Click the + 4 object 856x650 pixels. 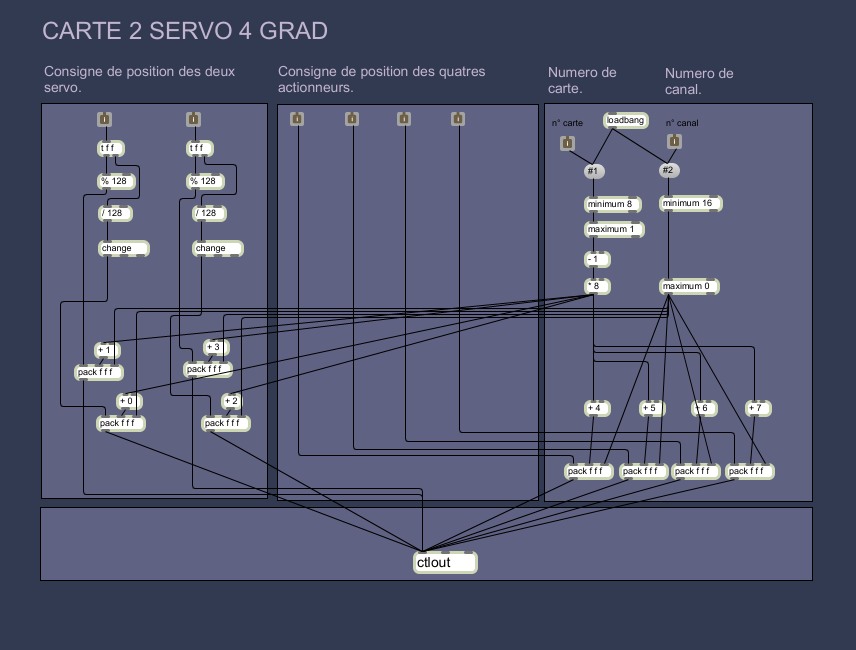click(597, 408)
